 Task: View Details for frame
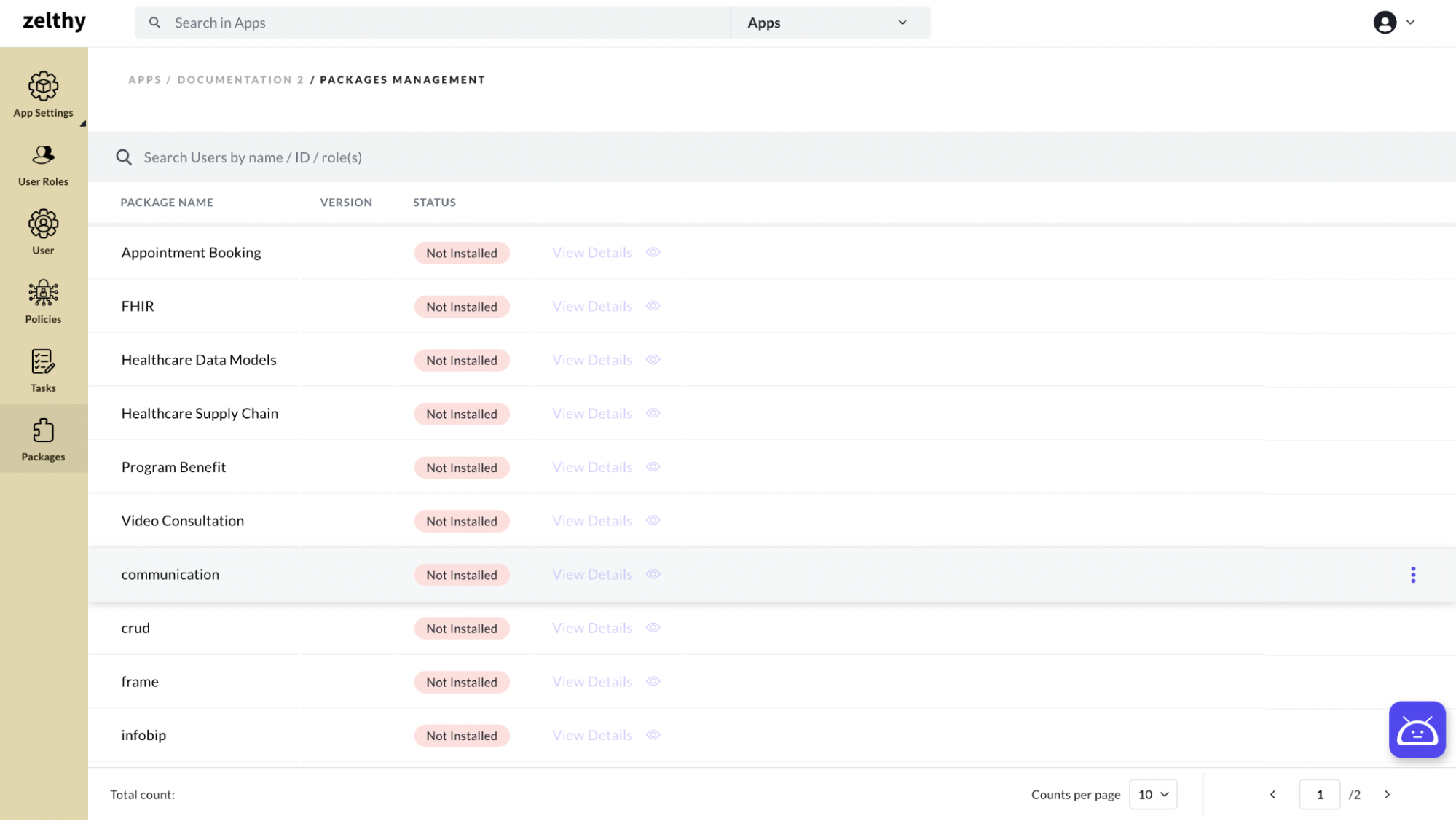coord(592,681)
